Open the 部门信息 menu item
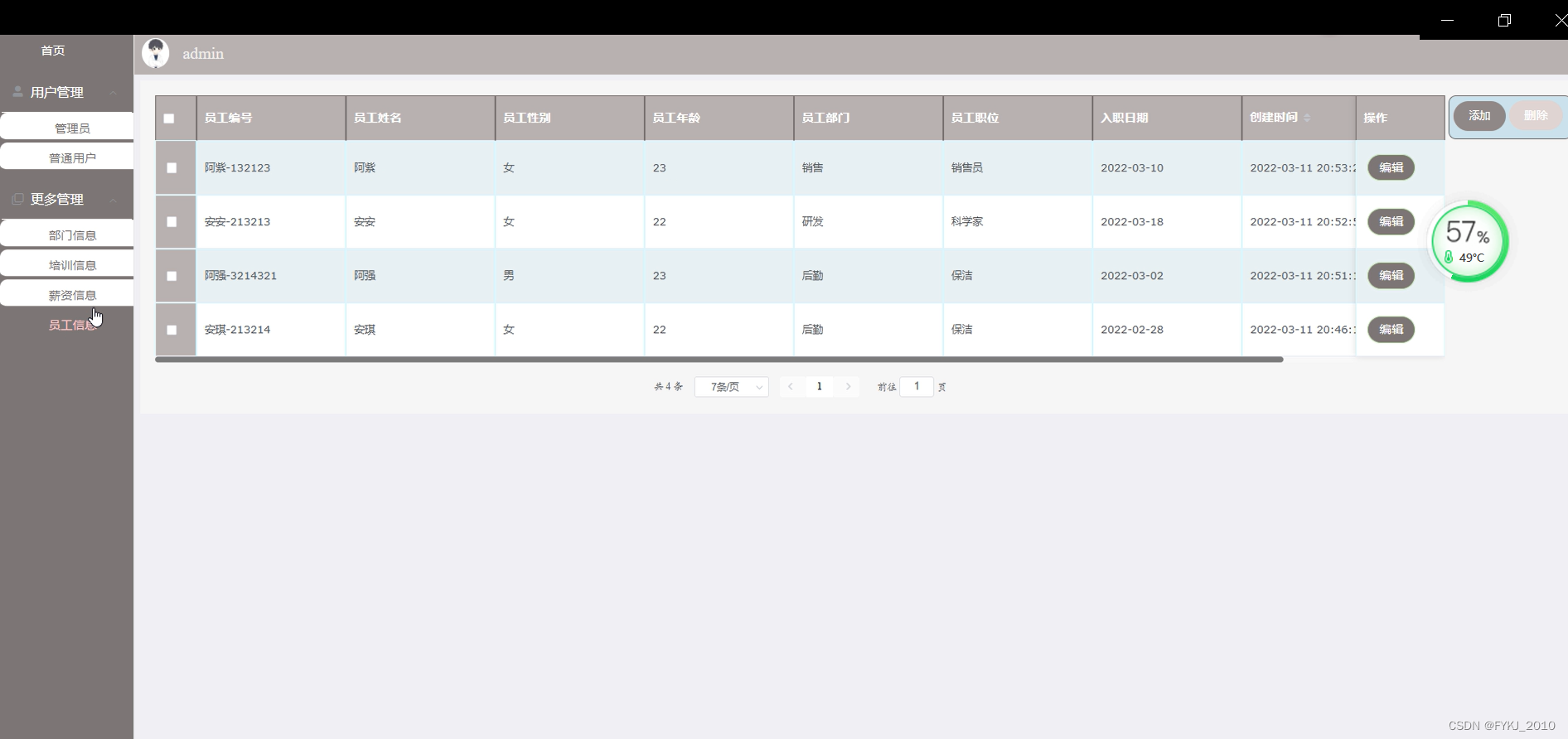The width and height of the screenshot is (1568, 739). point(67,234)
